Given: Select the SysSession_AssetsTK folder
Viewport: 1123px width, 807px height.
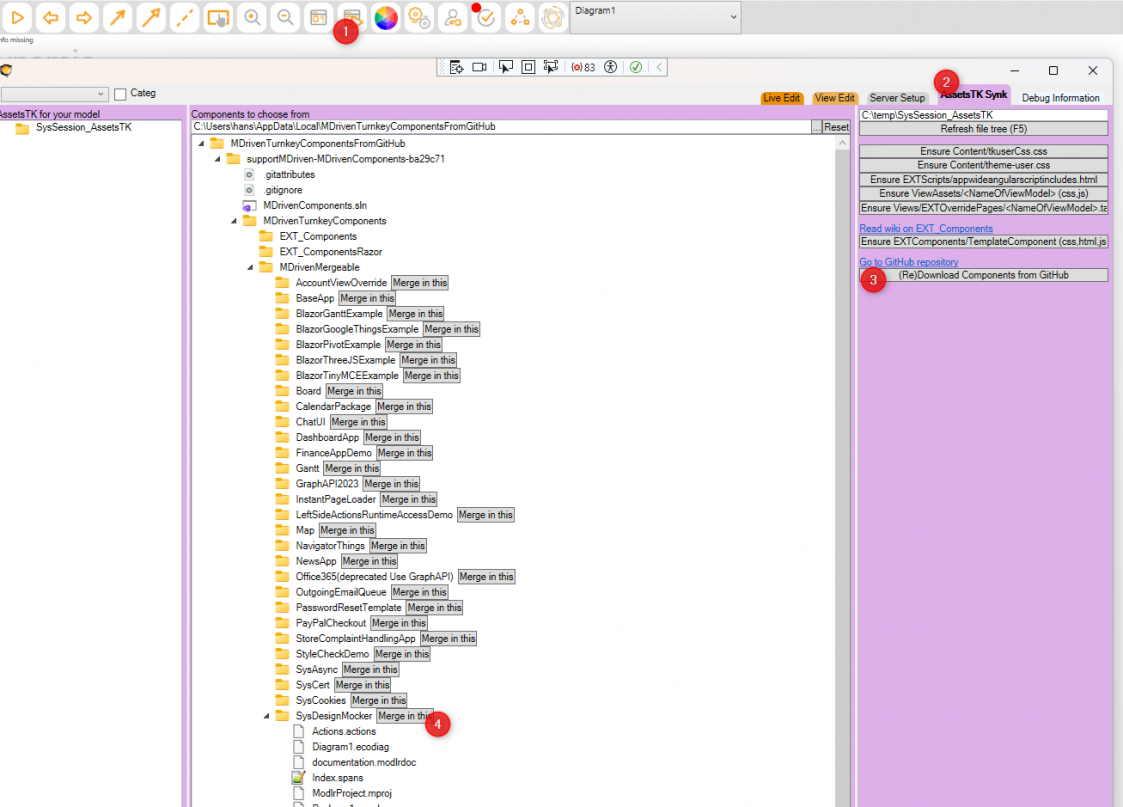Looking at the screenshot, I should click(x=83, y=127).
